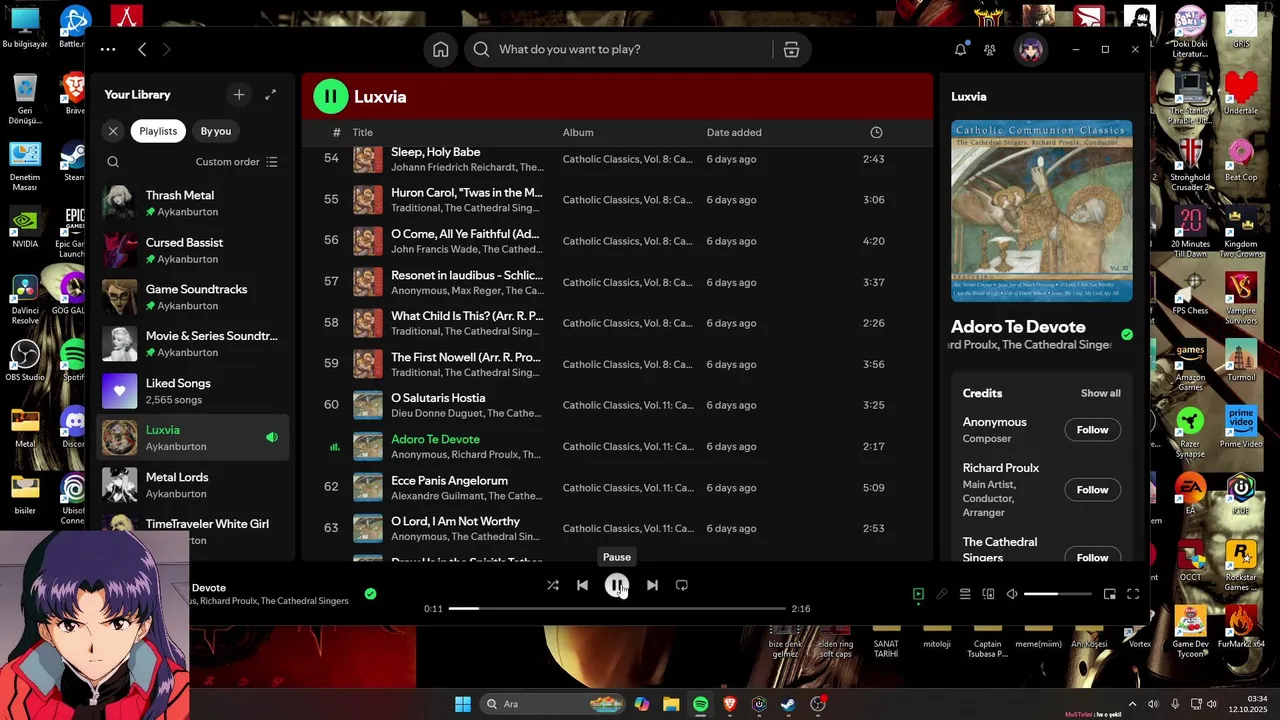Open File Explorer in taskbar
Viewport: 1280px width, 720px height.
[670, 704]
